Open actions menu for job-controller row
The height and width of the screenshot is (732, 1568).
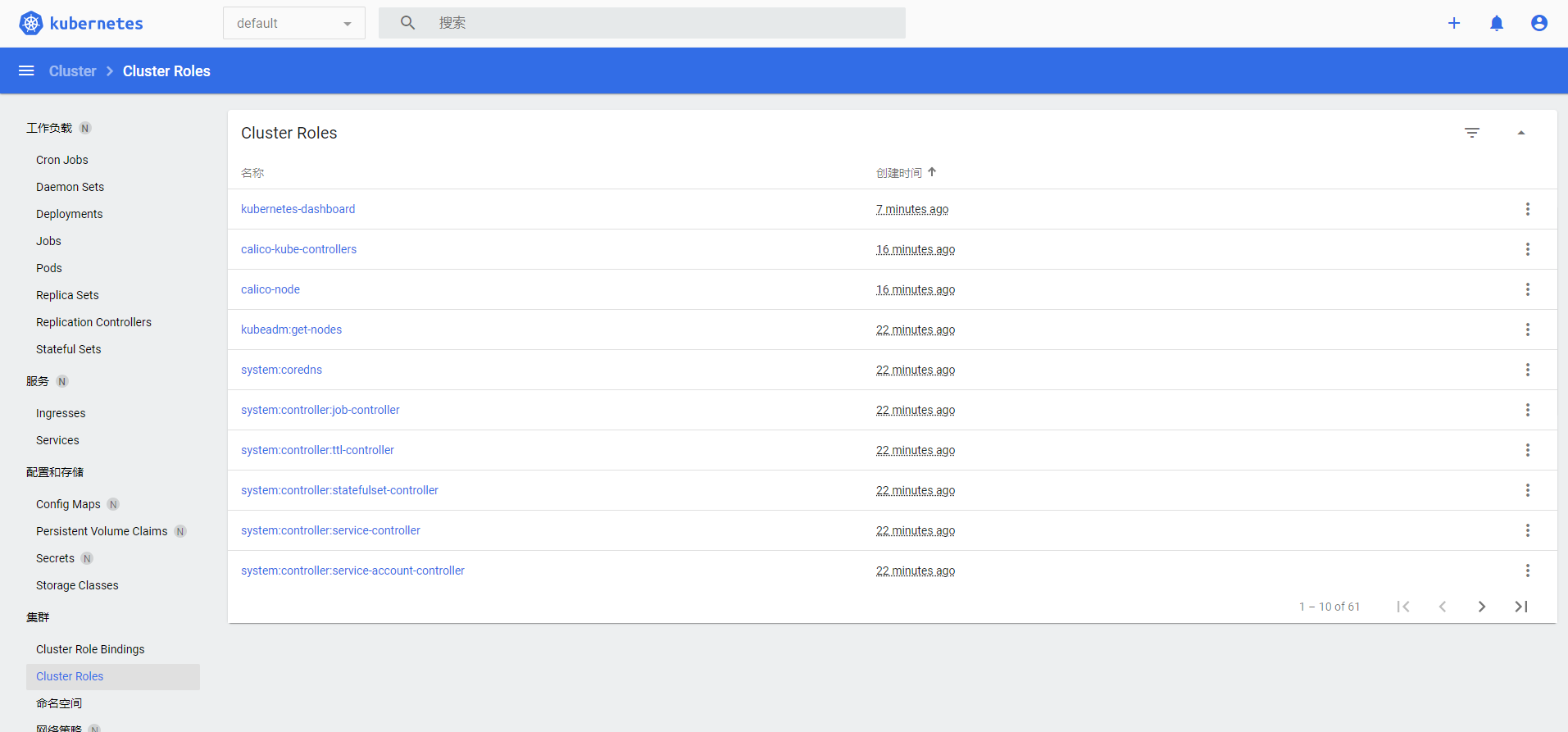pyautogui.click(x=1528, y=410)
